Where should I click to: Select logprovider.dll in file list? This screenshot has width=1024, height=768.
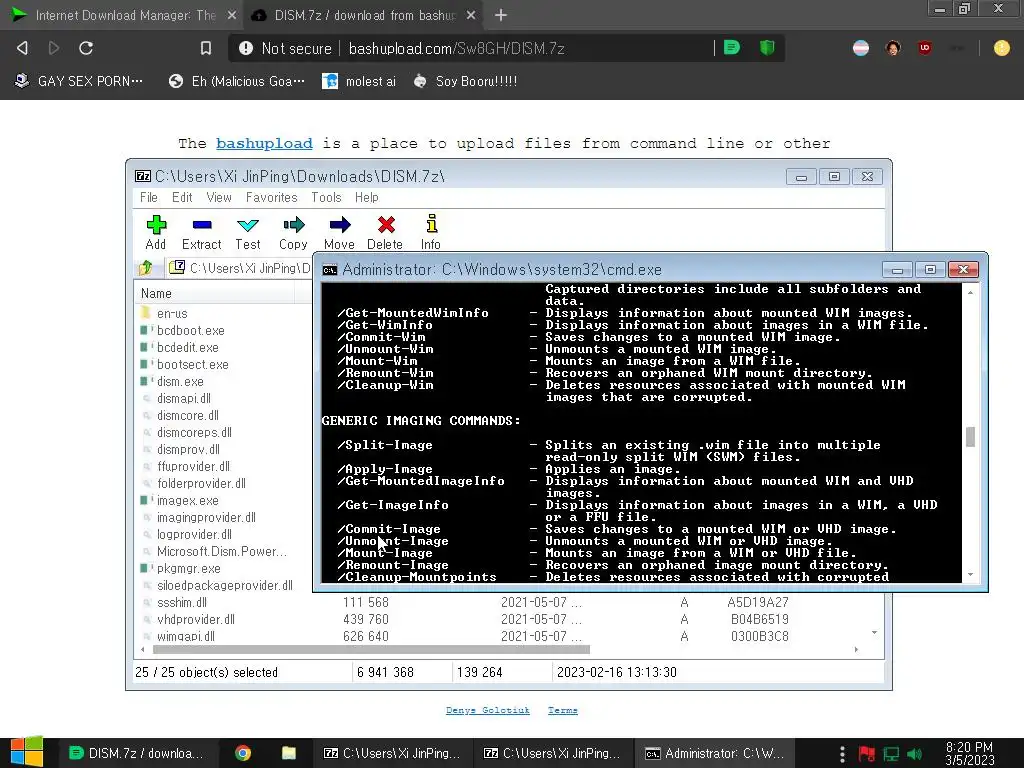click(194, 534)
